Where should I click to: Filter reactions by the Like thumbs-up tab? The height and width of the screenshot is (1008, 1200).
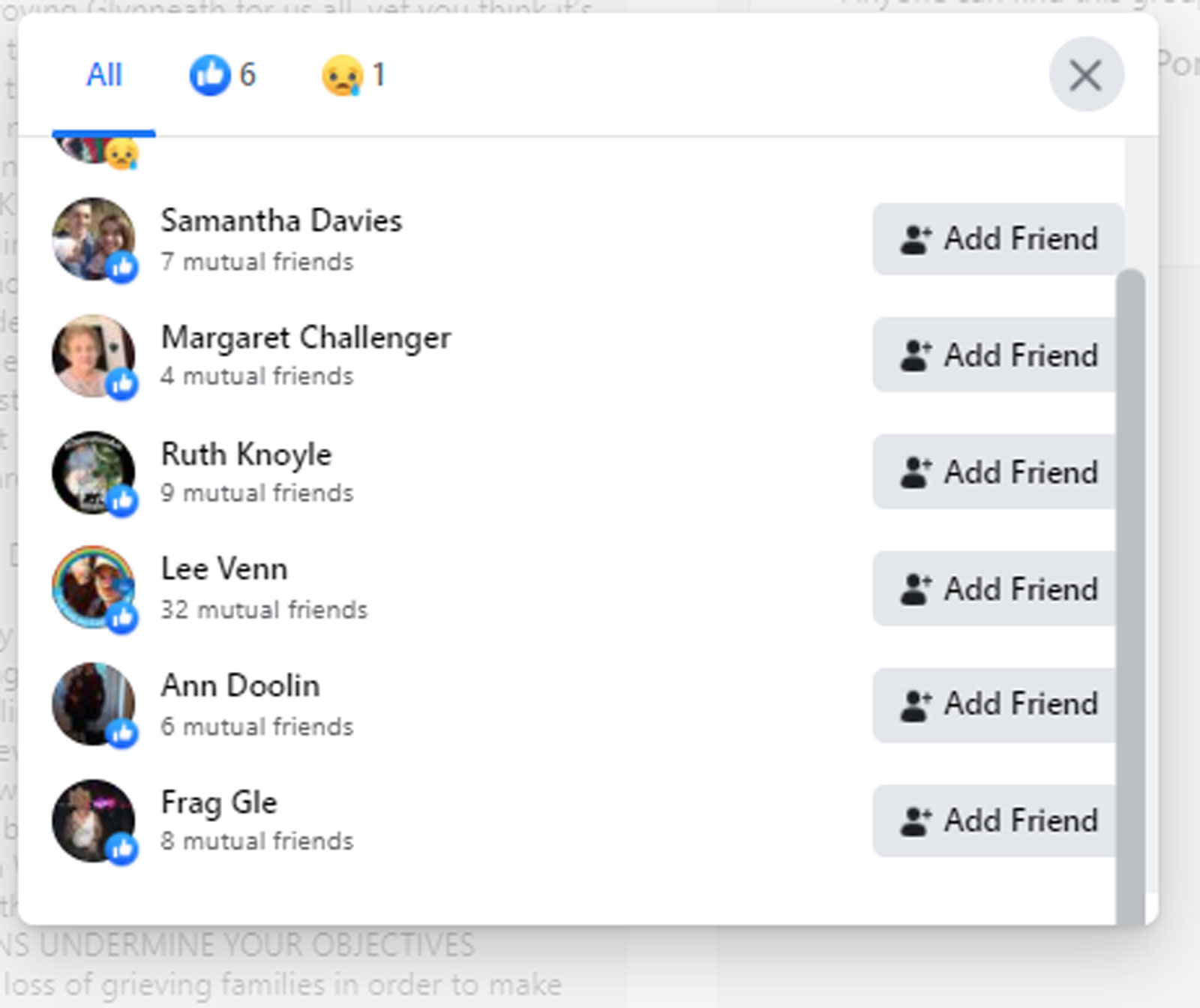coord(222,75)
